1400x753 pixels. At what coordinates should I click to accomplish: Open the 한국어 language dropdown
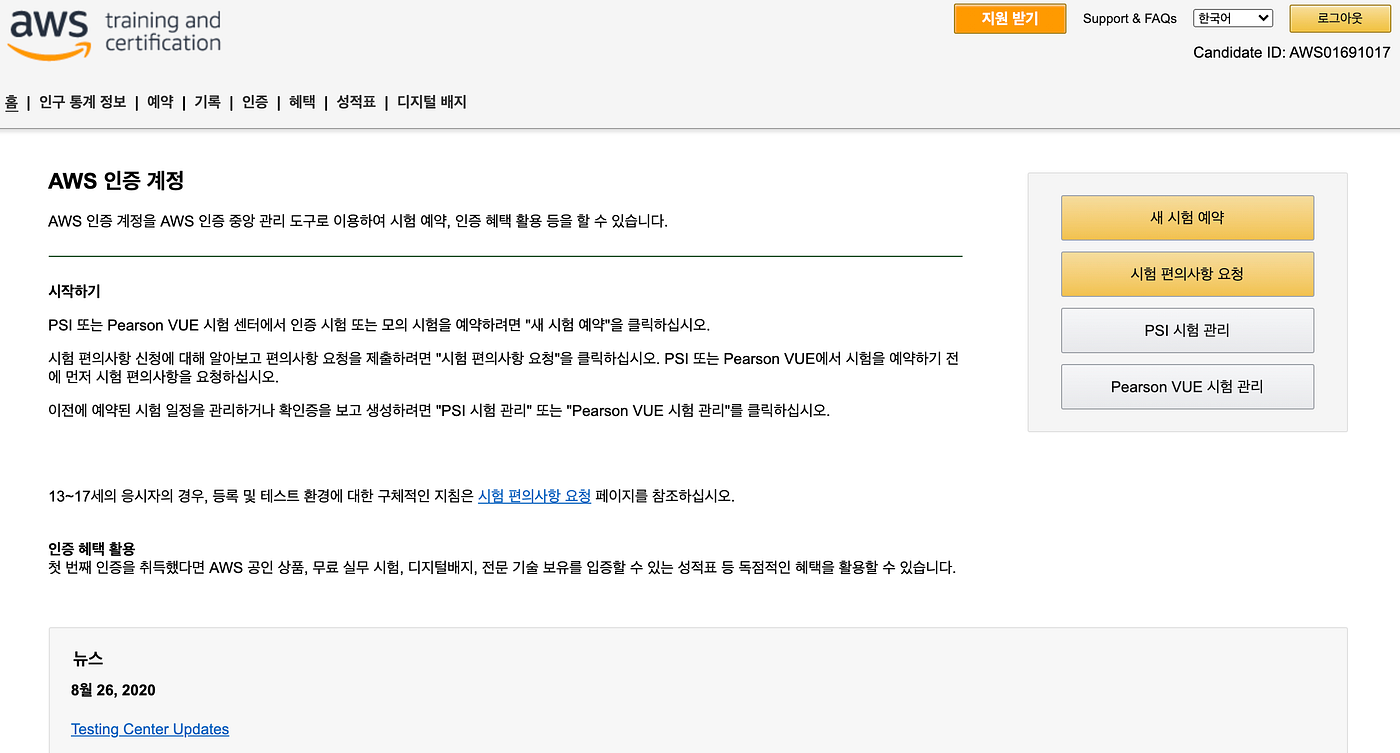point(1232,18)
